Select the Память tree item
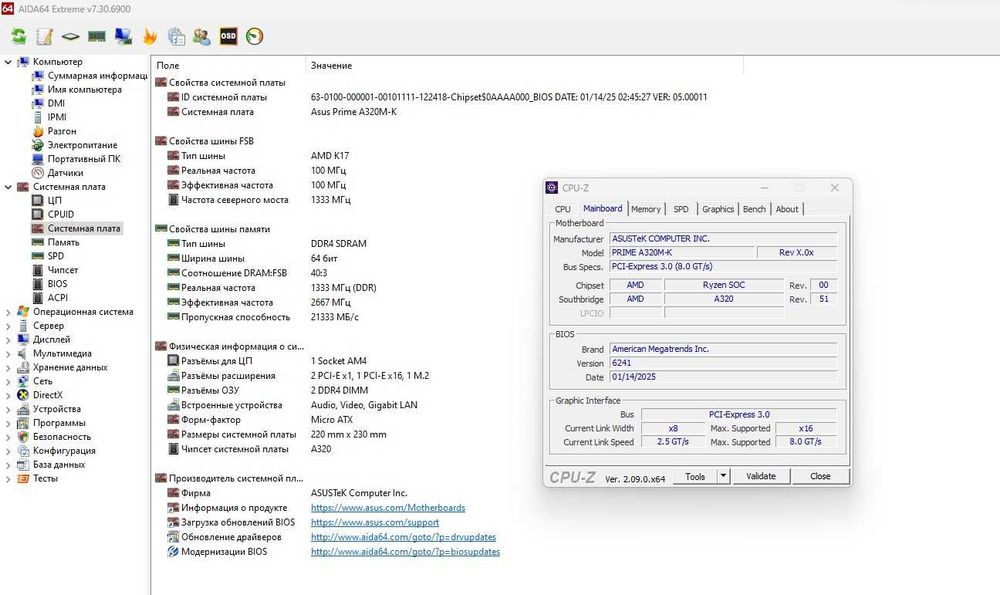Viewport: 1000px width, 595px height. (63, 242)
